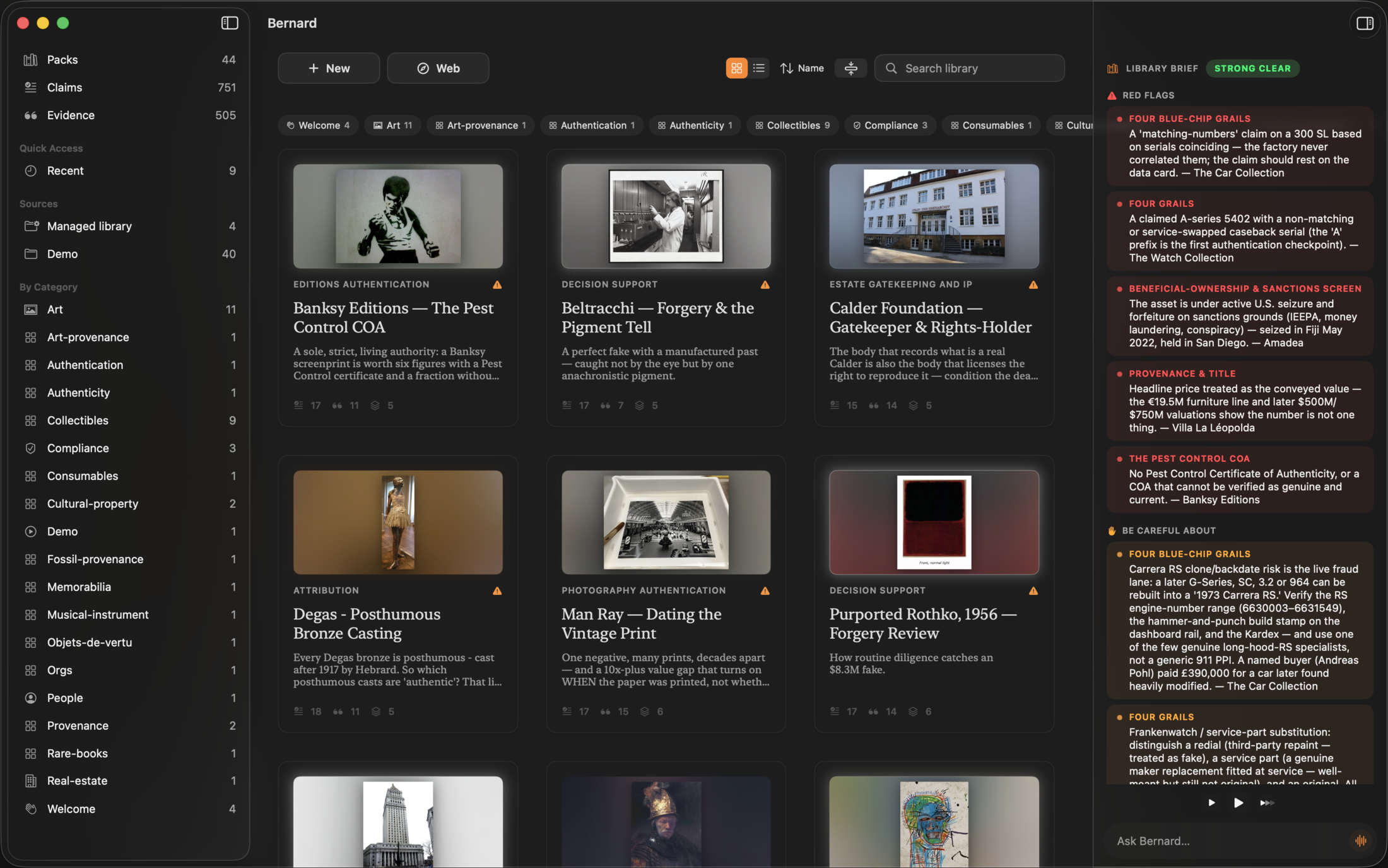Open the Calder Foundation pack thumbnail
This screenshot has width=1388, height=868.
pos(934,216)
